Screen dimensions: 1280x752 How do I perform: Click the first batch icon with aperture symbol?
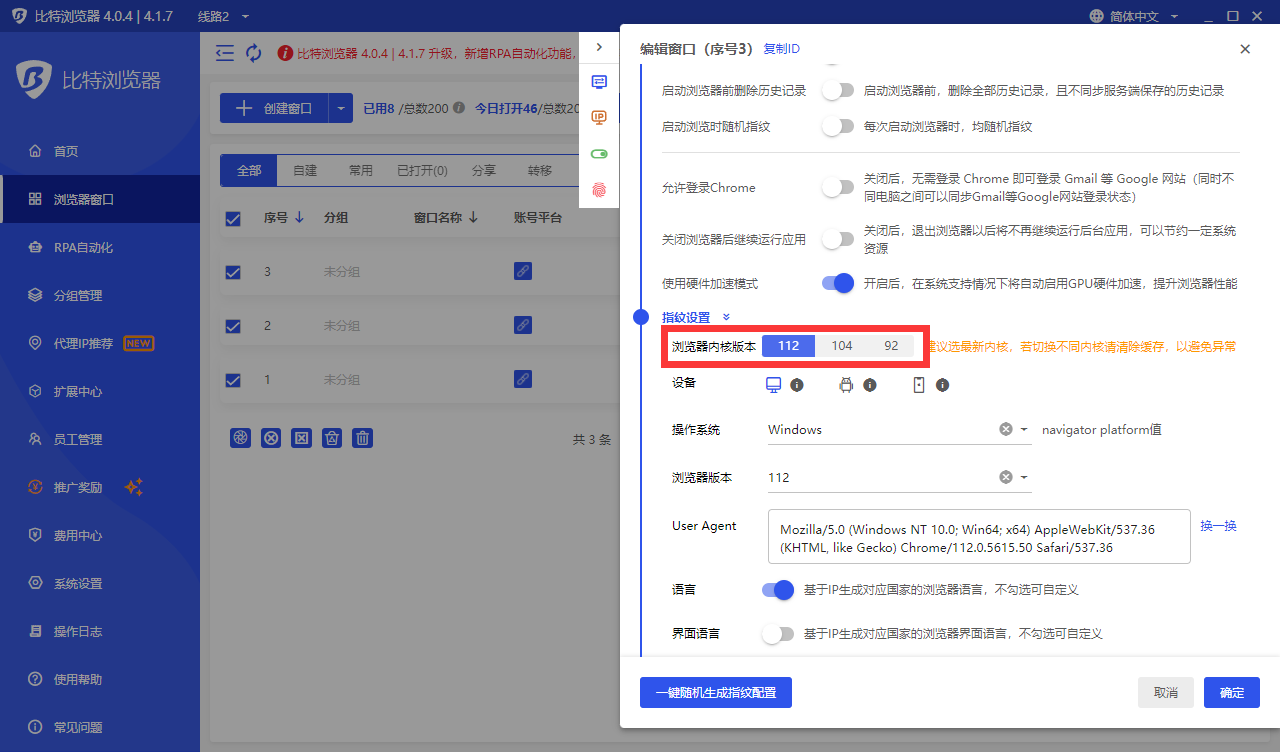coord(240,438)
